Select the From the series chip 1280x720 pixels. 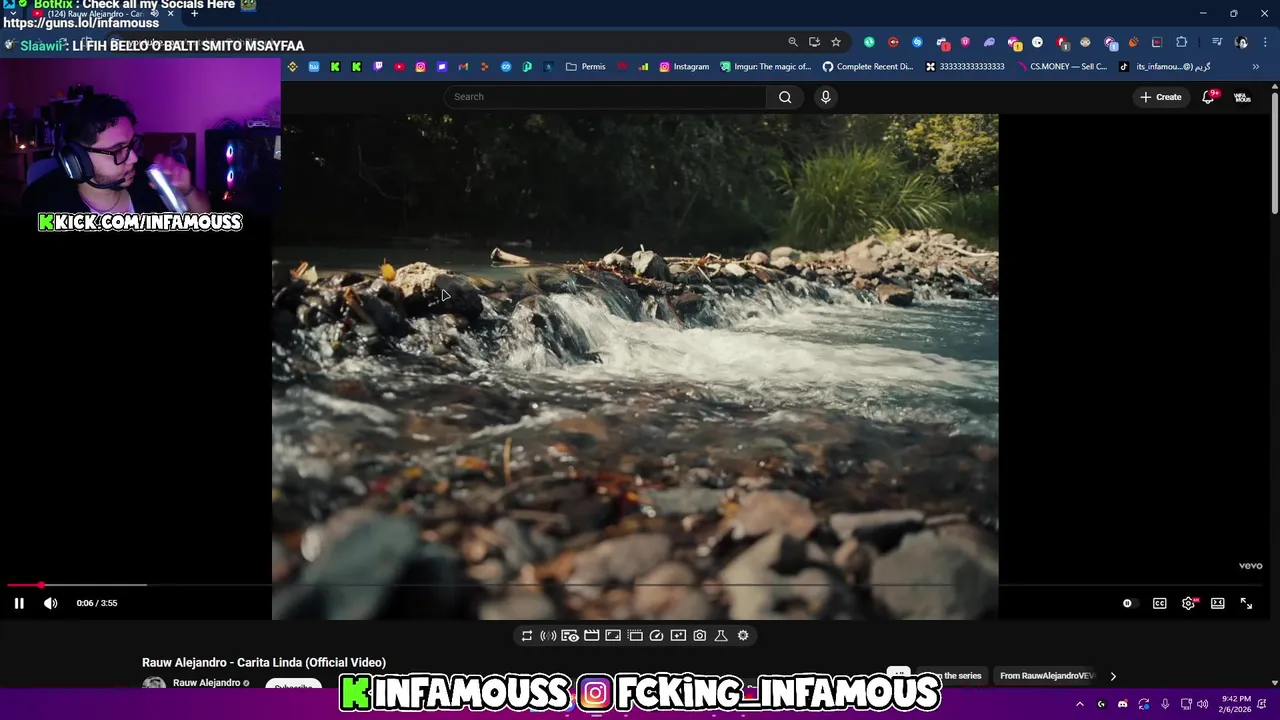(951, 676)
